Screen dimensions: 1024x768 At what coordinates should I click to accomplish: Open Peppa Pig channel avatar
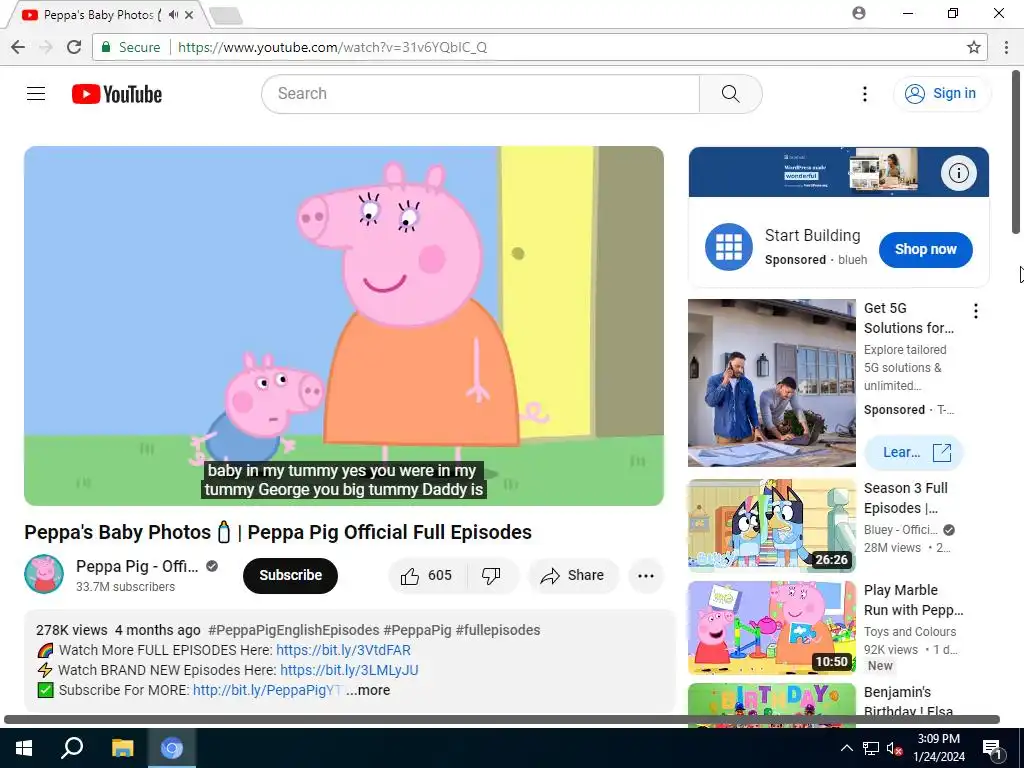pos(44,574)
